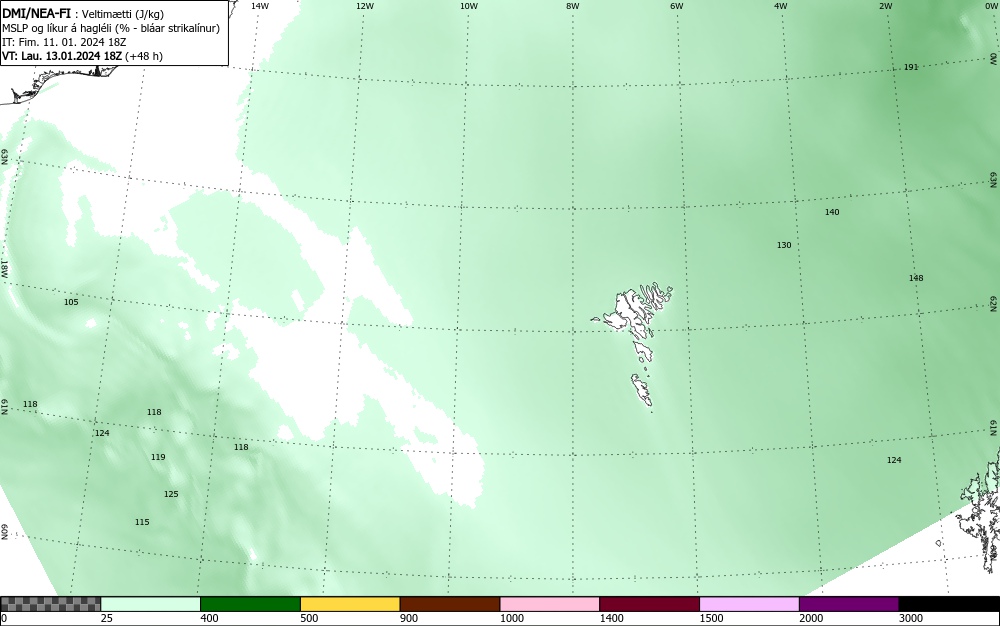
Task: Click the 6W longitude label
Action: point(677,6)
